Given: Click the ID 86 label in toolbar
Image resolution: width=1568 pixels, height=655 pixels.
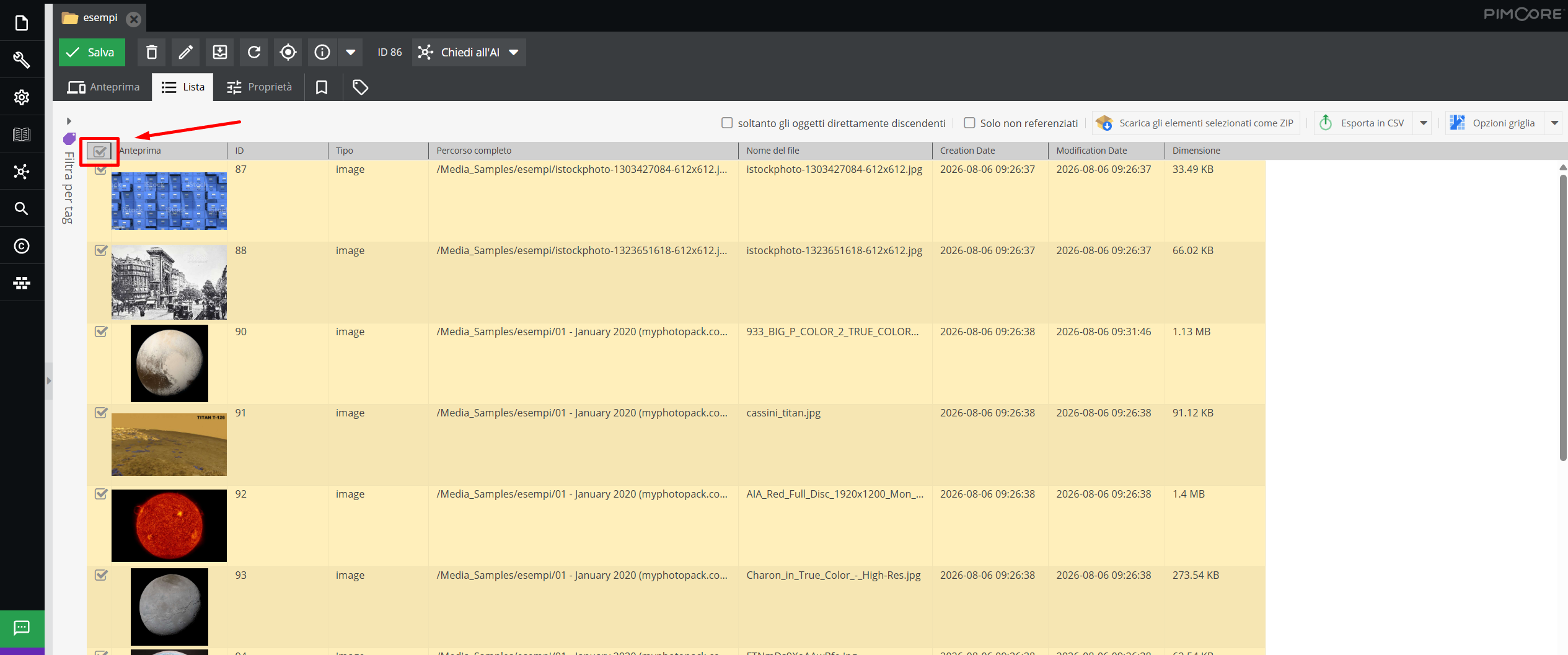Looking at the screenshot, I should [390, 52].
